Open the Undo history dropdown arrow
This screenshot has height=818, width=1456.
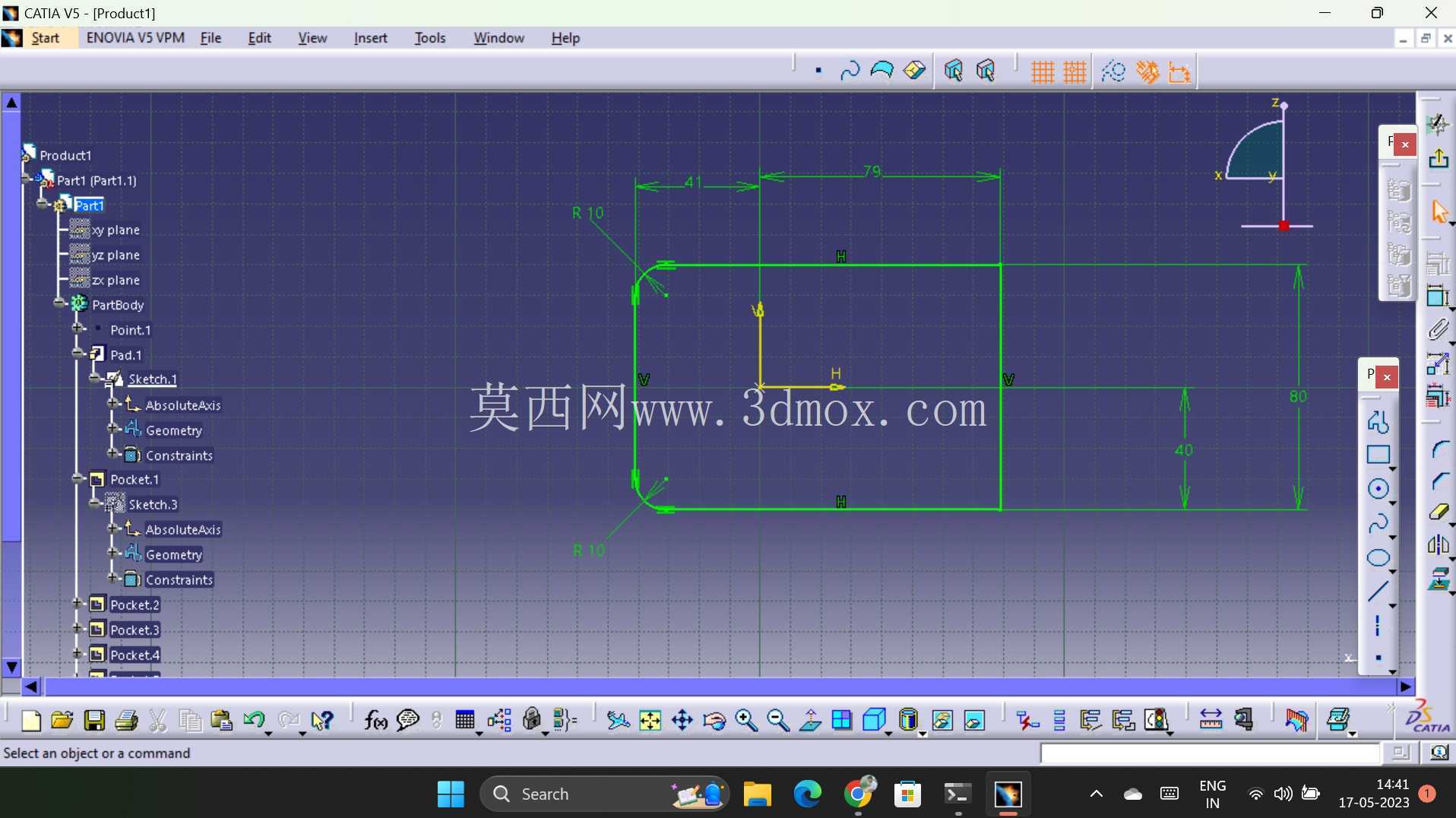(x=268, y=733)
